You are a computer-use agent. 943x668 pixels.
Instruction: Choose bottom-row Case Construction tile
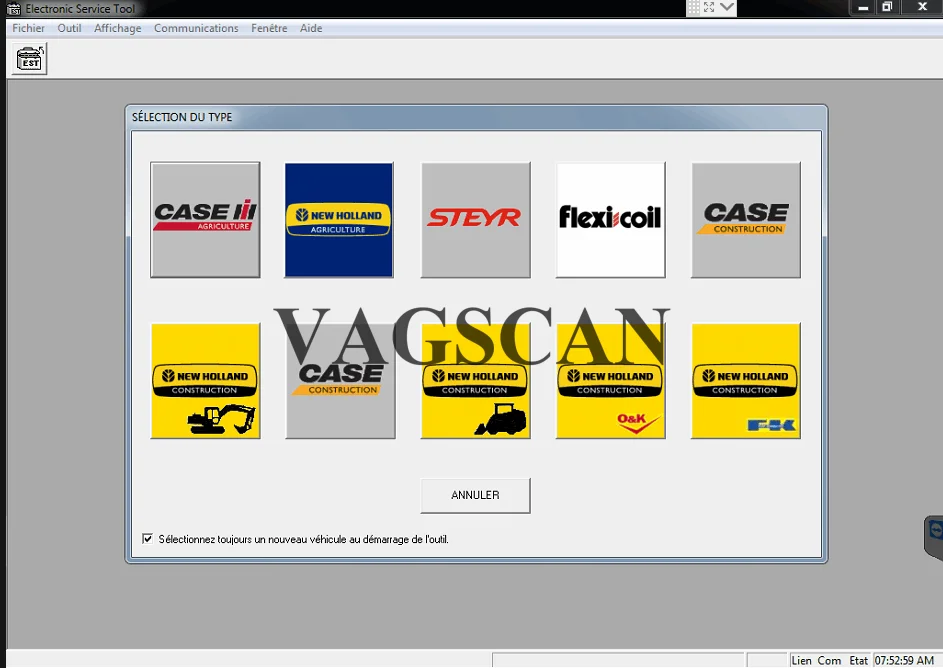[x=340, y=381]
